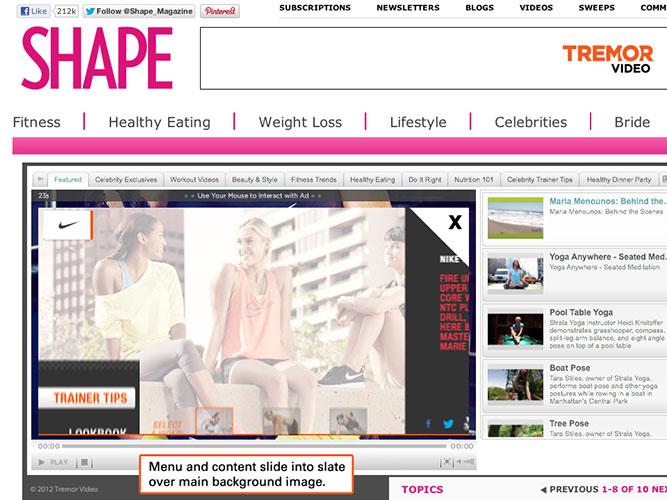Go to previous page using Previous arrow

(545, 490)
